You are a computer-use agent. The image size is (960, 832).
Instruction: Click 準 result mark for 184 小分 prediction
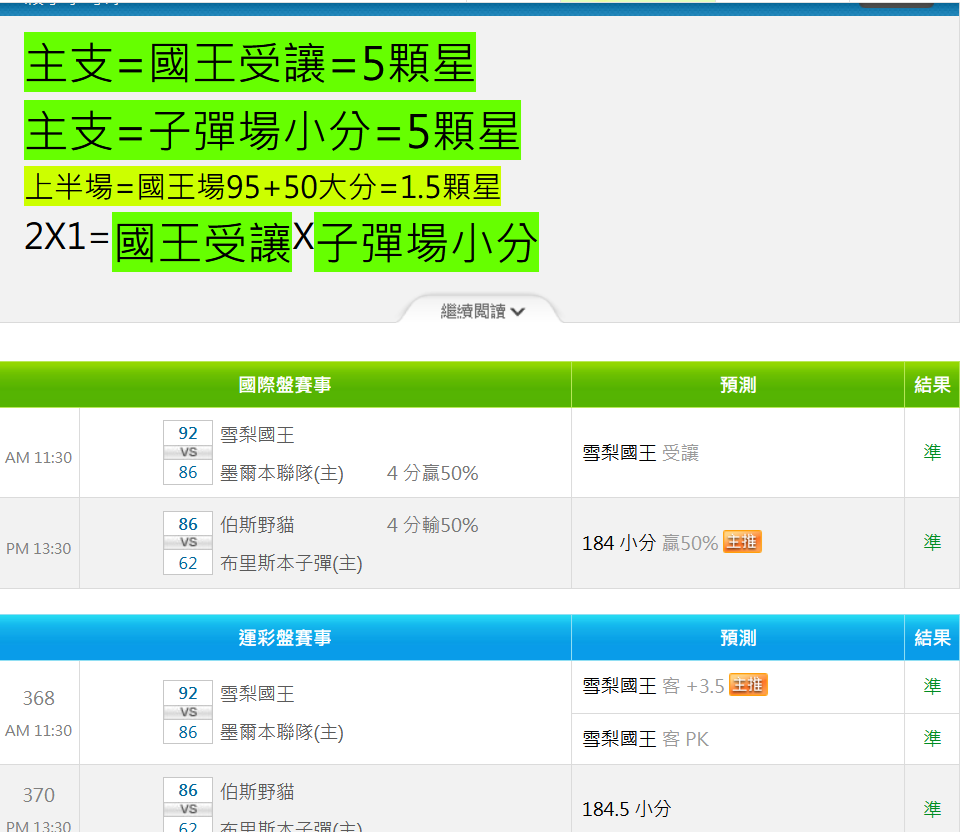(932, 542)
